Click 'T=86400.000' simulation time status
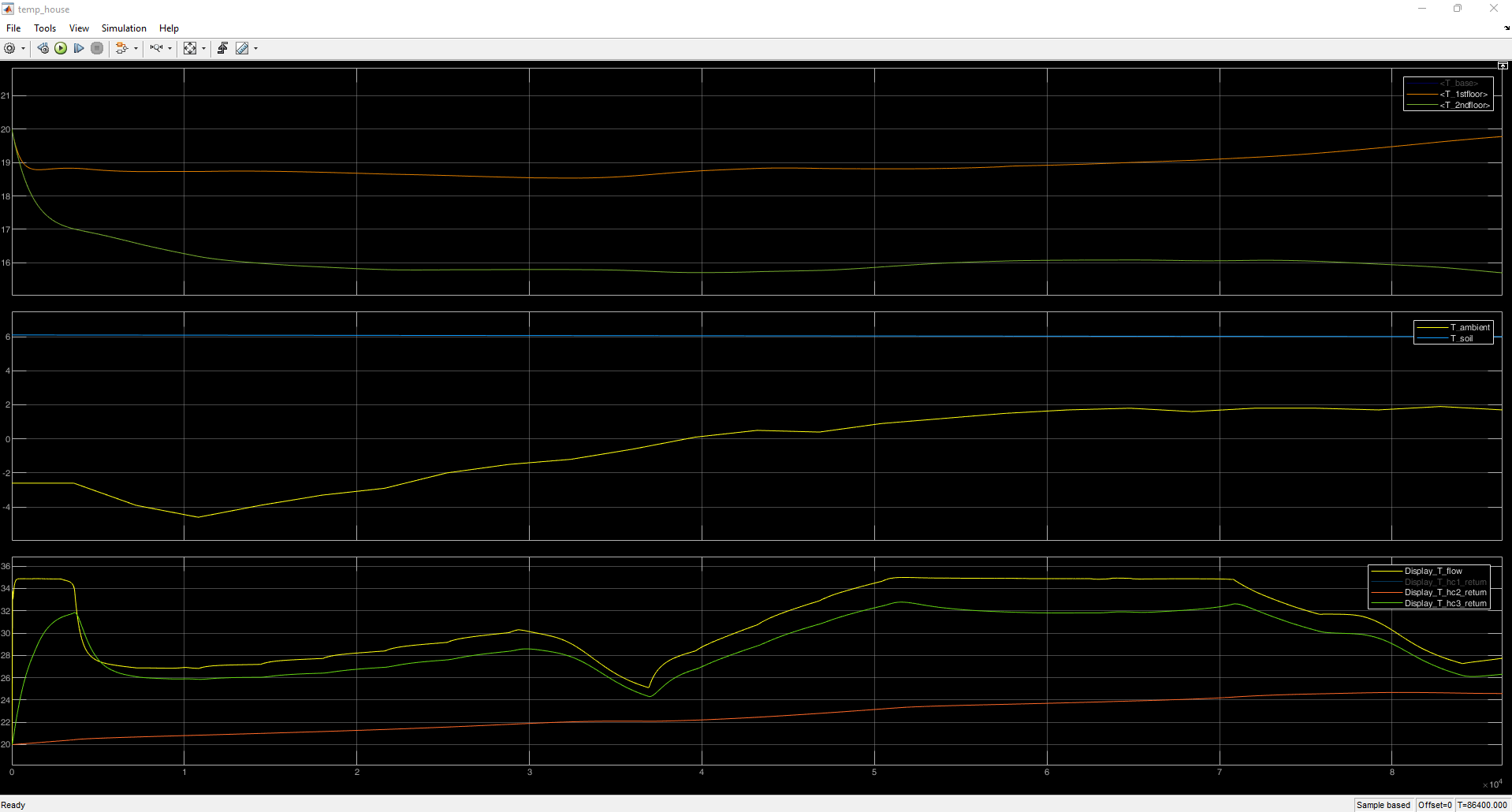The image size is (1512, 812). pyautogui.click(x=1482, y=805)
